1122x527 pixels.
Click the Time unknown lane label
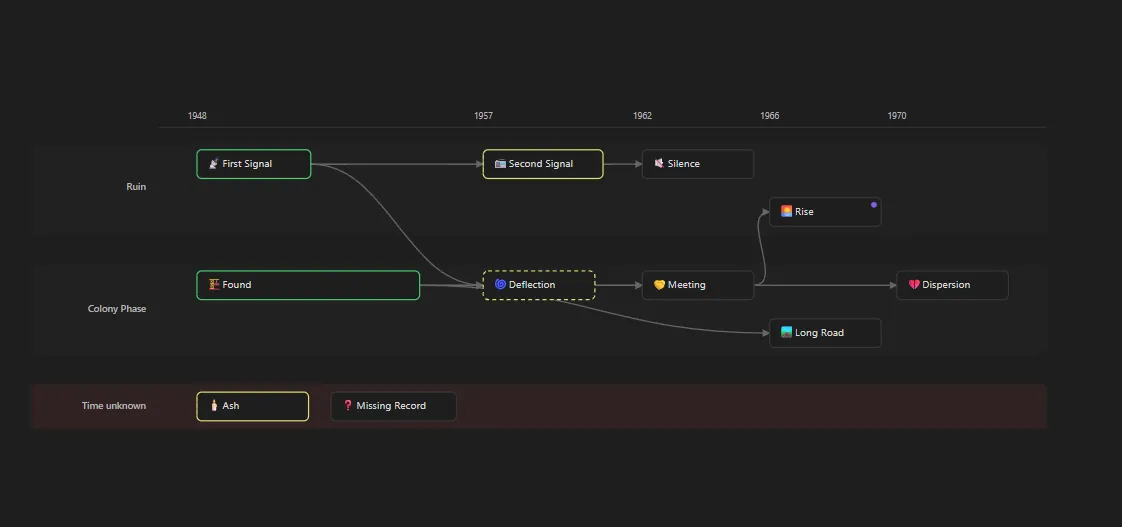pos(114,406)
